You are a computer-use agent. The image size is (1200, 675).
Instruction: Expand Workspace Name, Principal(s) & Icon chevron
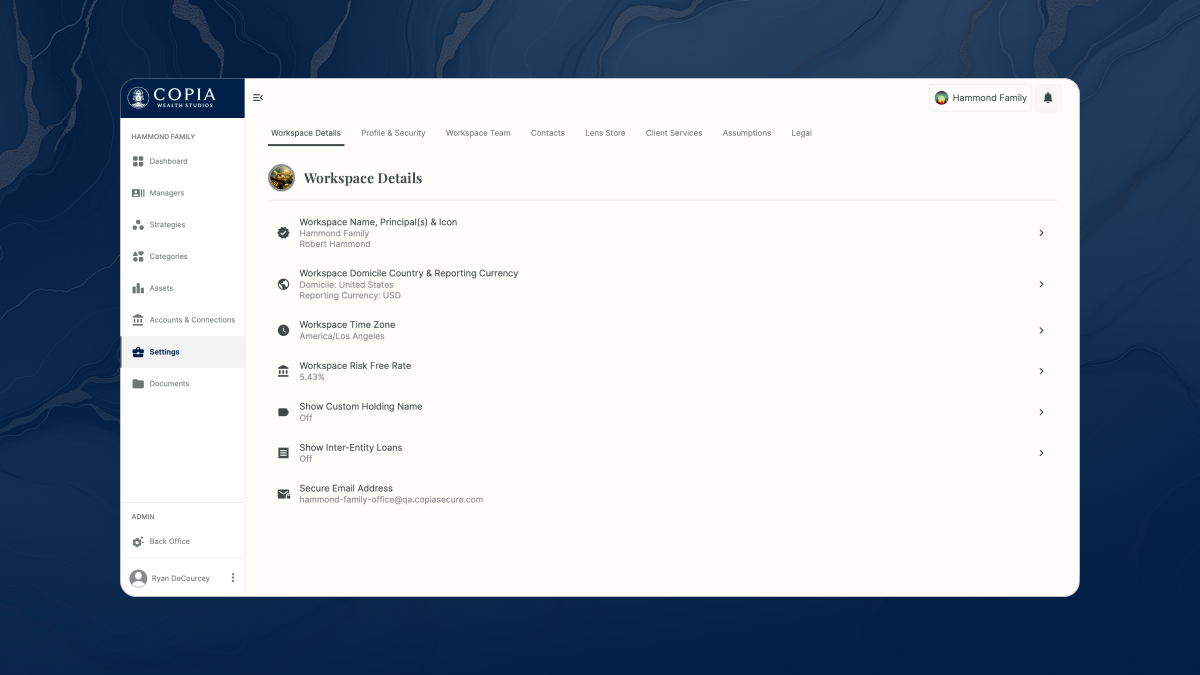coord(1041,233)
